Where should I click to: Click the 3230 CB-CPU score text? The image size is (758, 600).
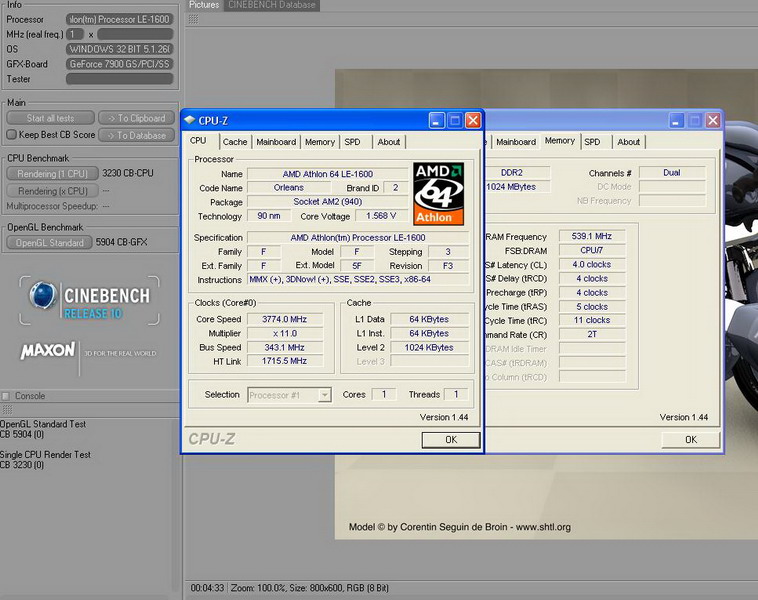tap(128, 173)
